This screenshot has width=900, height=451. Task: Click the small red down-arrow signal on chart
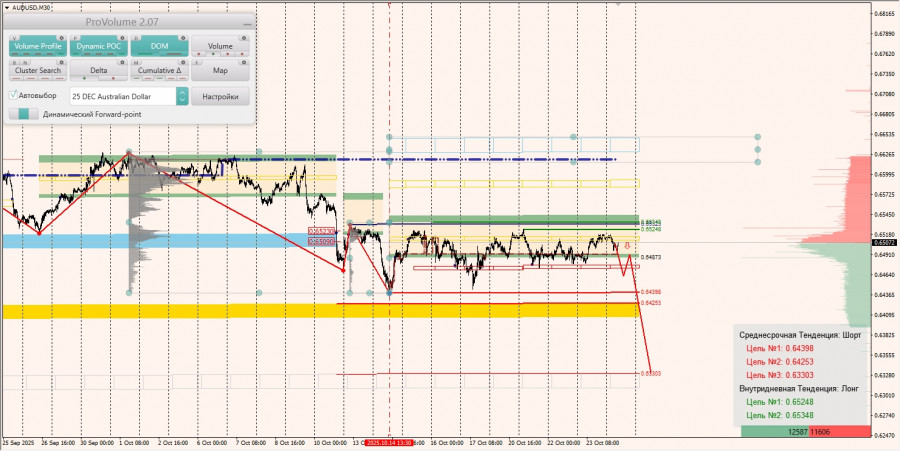627,245
